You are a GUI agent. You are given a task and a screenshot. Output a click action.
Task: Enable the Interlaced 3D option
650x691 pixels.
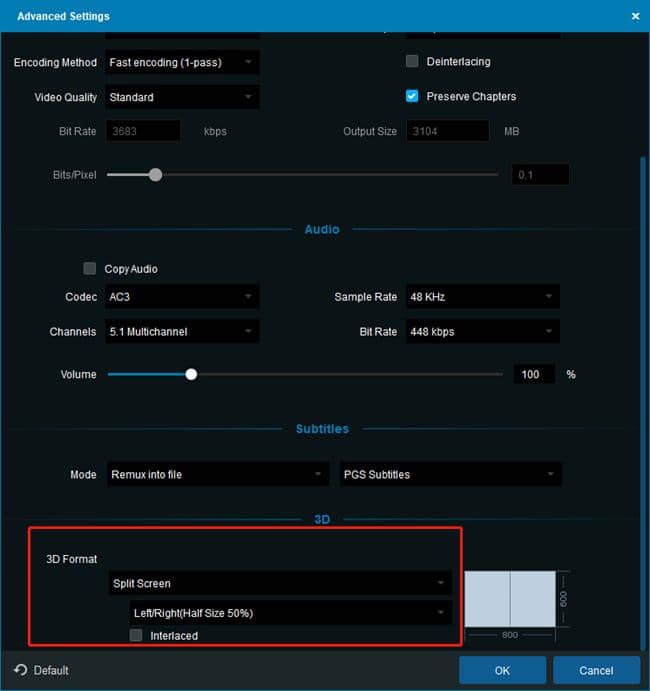pyautogui.click(x=136, y=635)
